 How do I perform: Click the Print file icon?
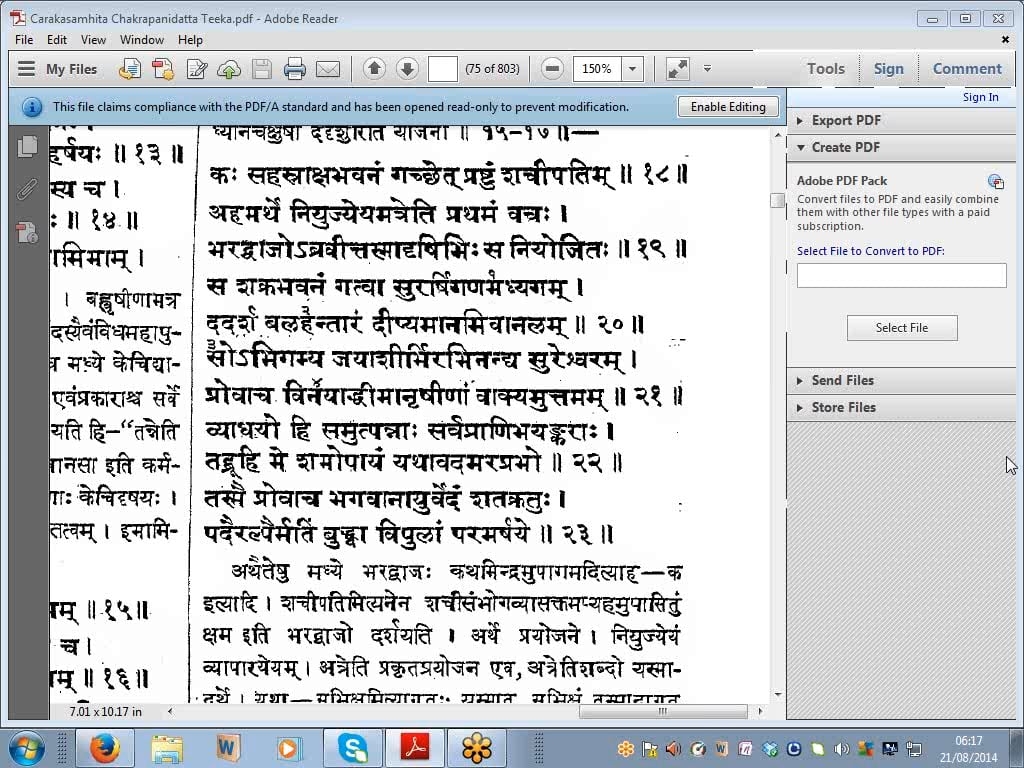(294, 69)
